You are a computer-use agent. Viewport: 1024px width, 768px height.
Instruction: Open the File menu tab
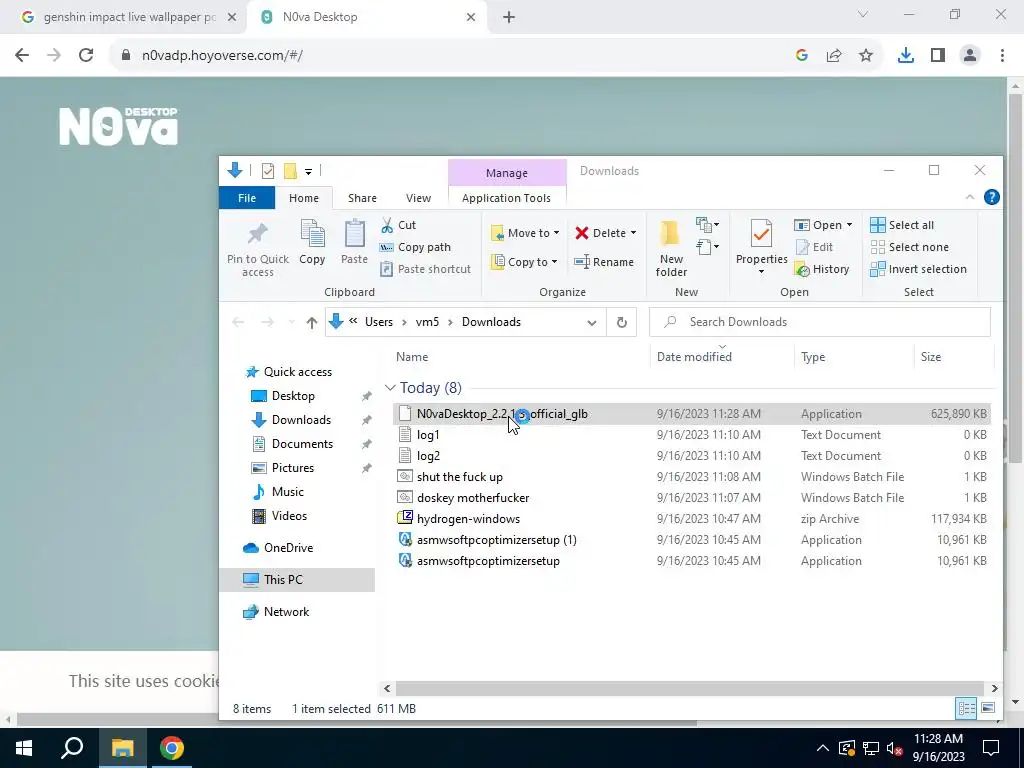247,198
